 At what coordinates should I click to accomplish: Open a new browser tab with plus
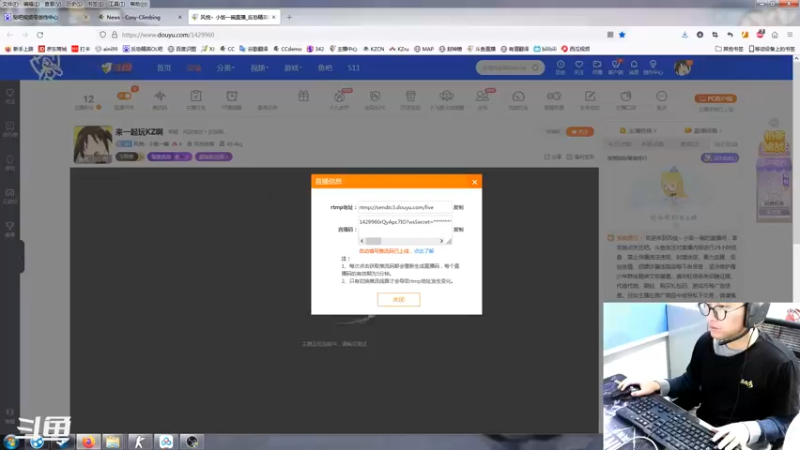pos(289,17)
